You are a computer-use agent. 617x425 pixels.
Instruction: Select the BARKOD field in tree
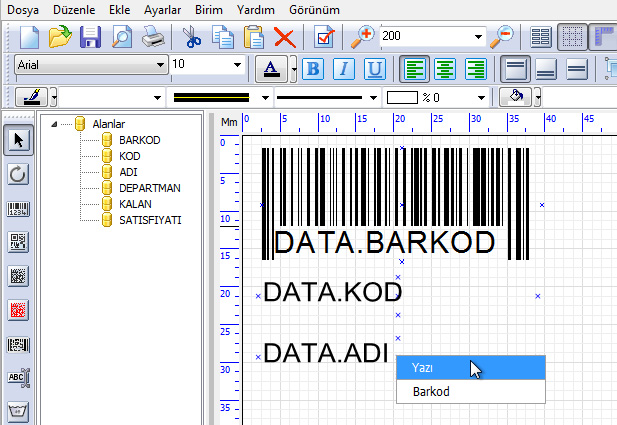[139, 140]
